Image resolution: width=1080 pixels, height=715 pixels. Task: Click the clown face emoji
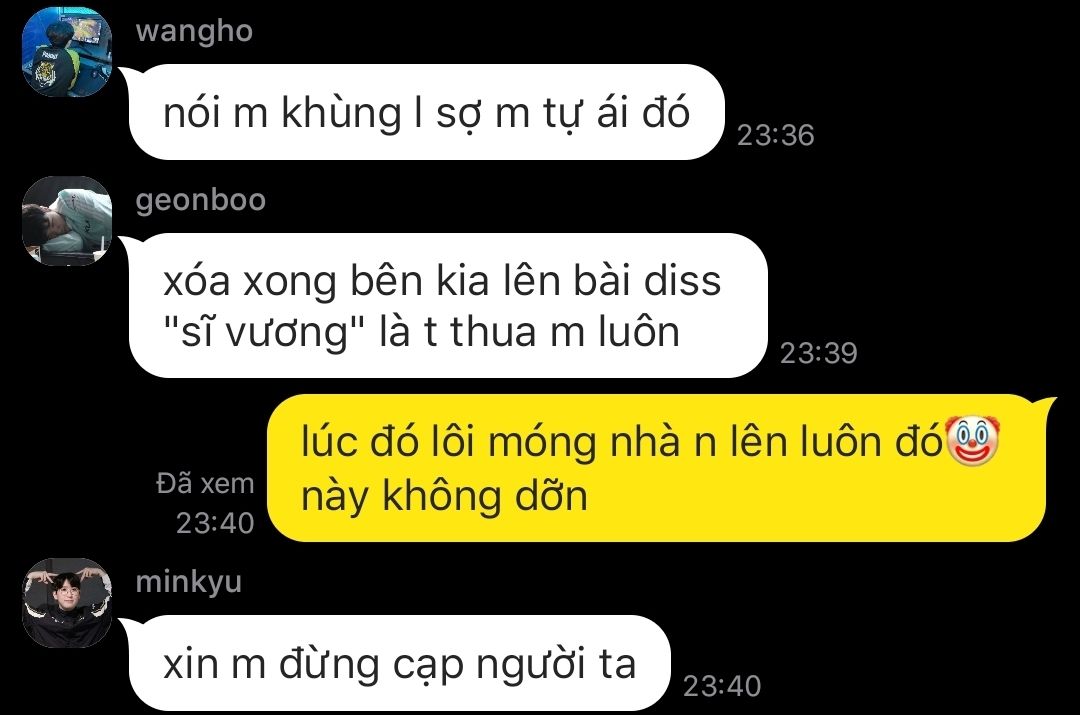pos(972,439)
